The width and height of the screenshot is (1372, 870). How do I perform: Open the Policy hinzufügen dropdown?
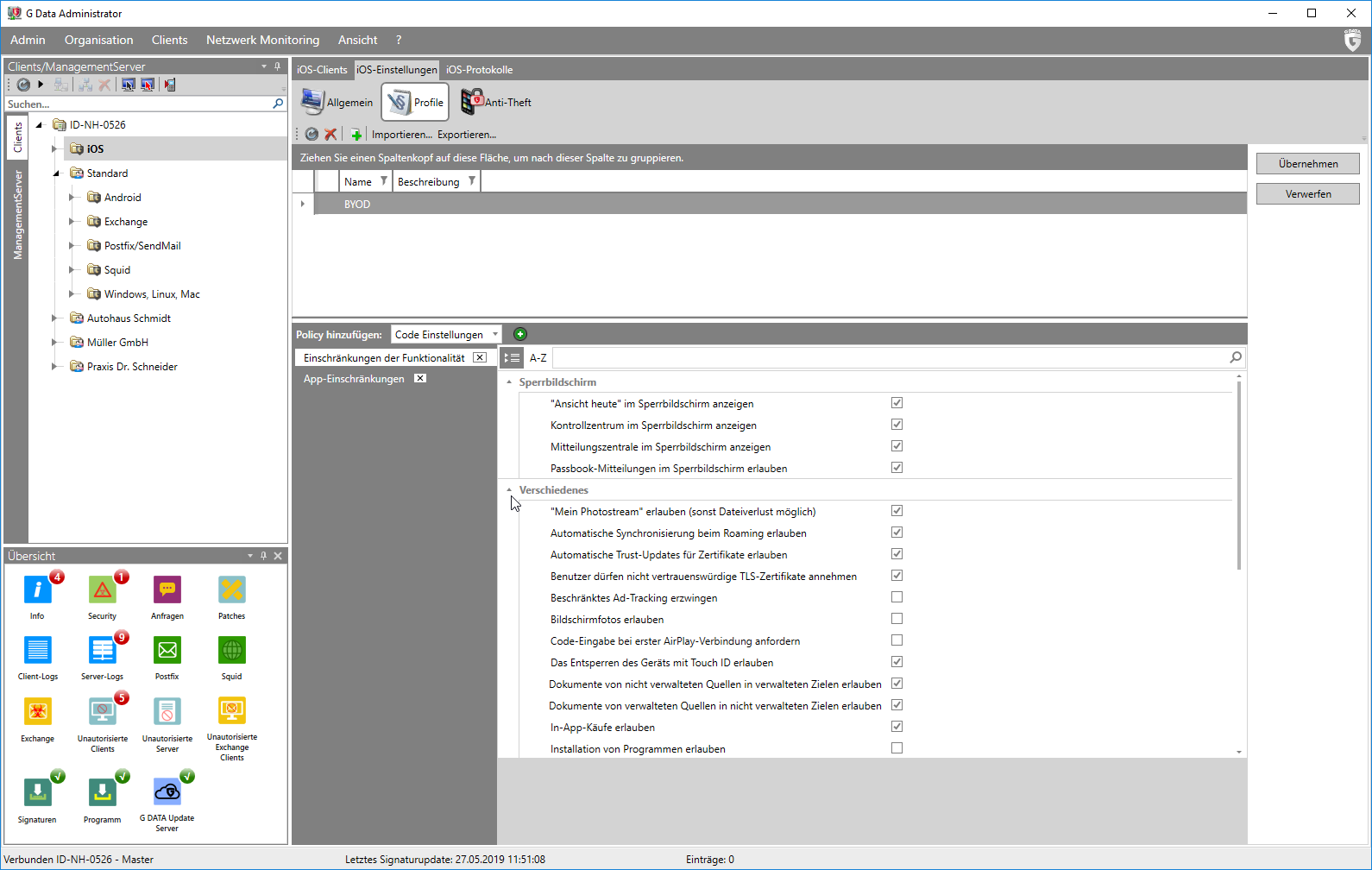pos(446,334)
